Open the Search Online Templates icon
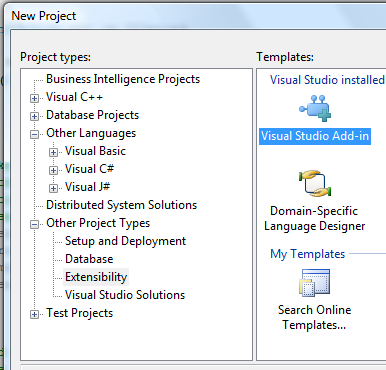 [315, 283]
